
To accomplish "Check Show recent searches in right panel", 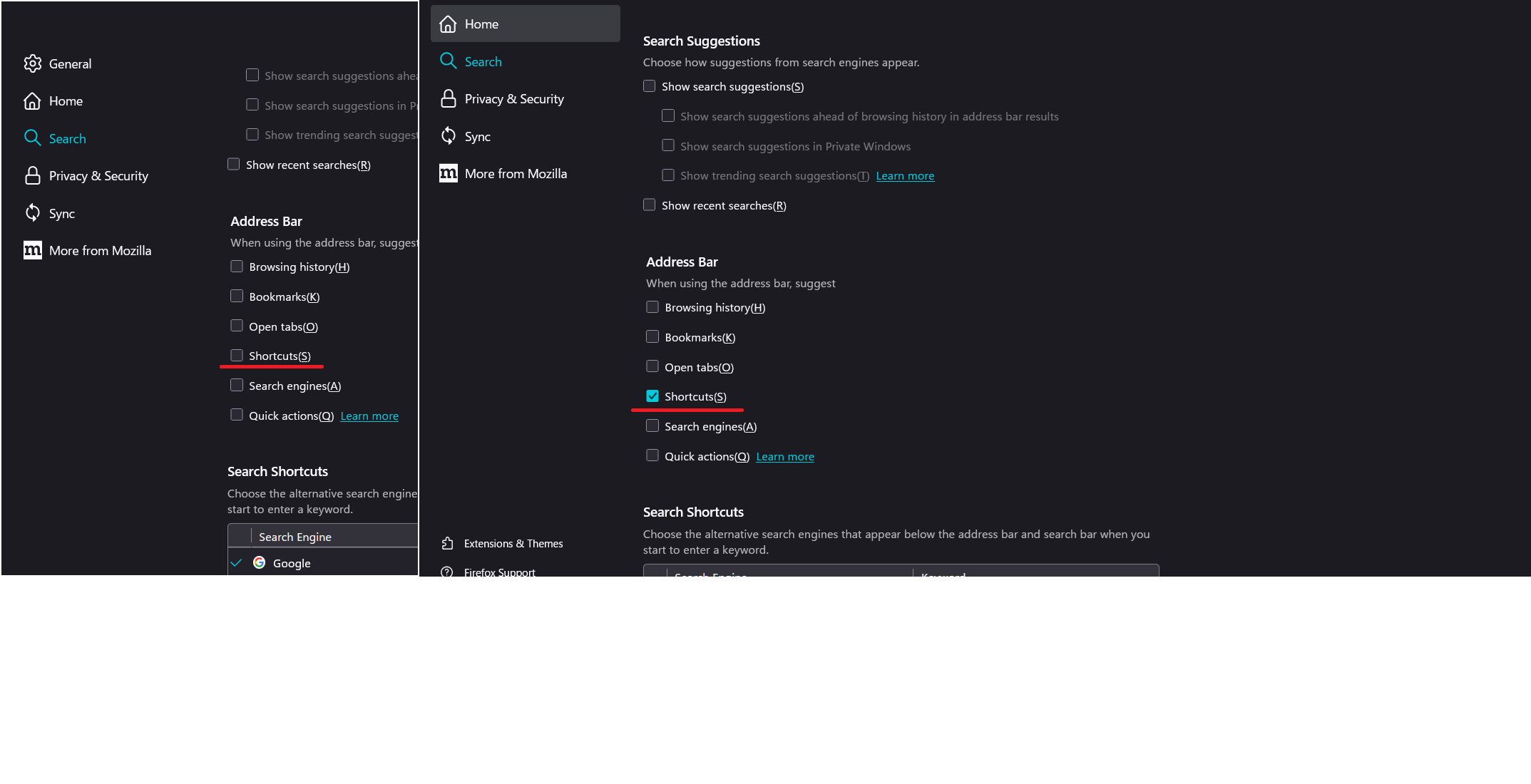I will (650, 205).
